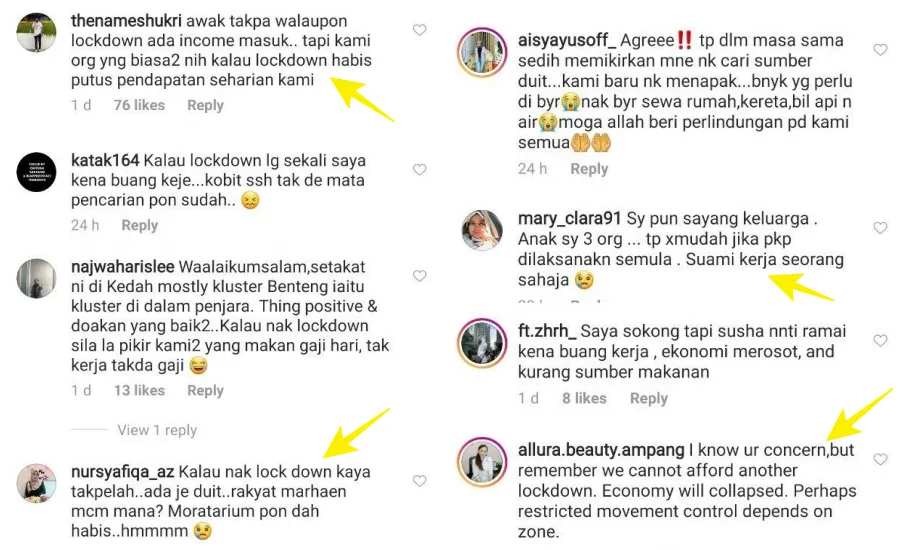Reply to ft.zhrh_'s comment

[x=649, y=398]
